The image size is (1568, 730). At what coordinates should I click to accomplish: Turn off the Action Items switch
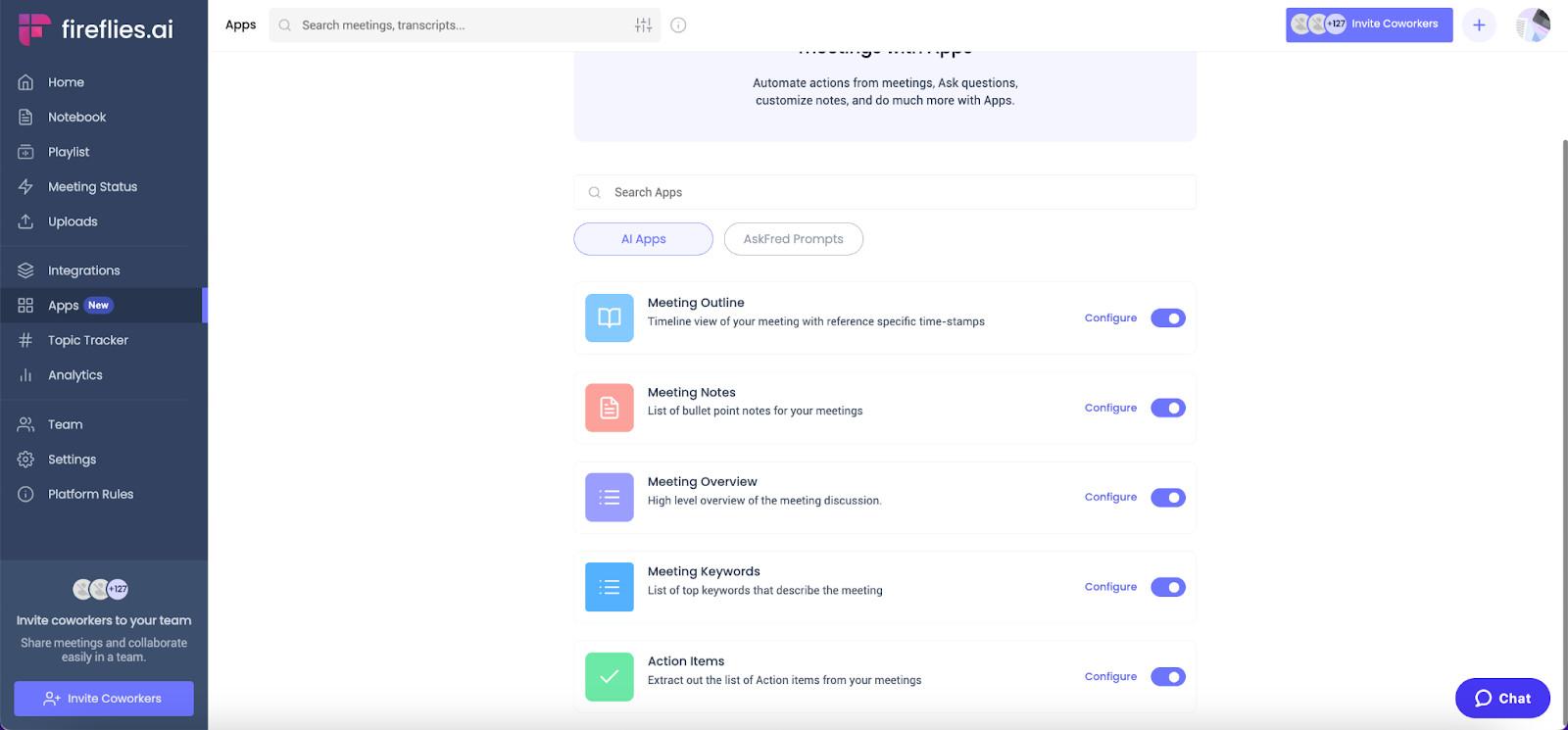(x=1168, y=677)
